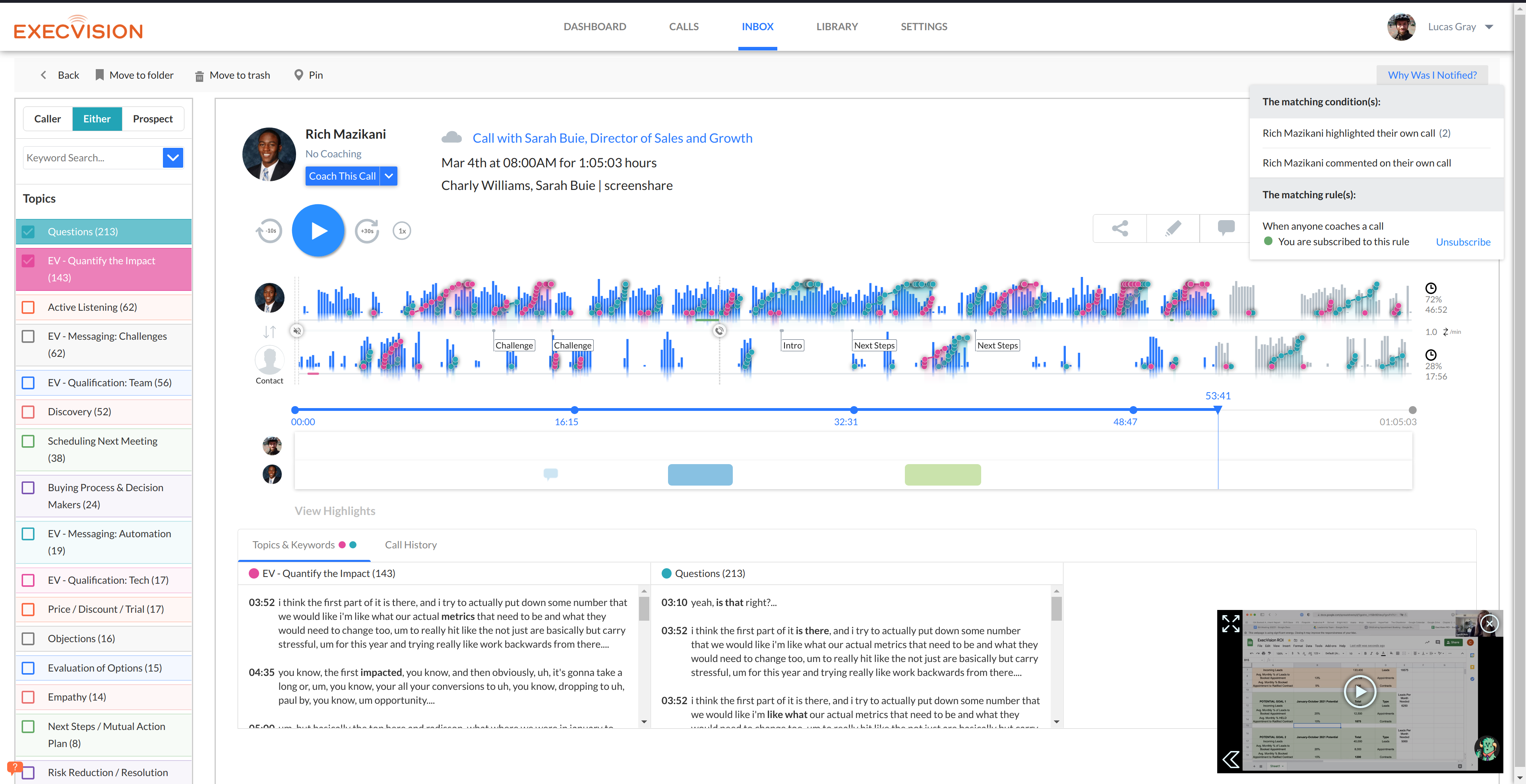Screen dimensions: 1526x784
Task: Check the Discovery topic checkbox
Action: (29, 412)
